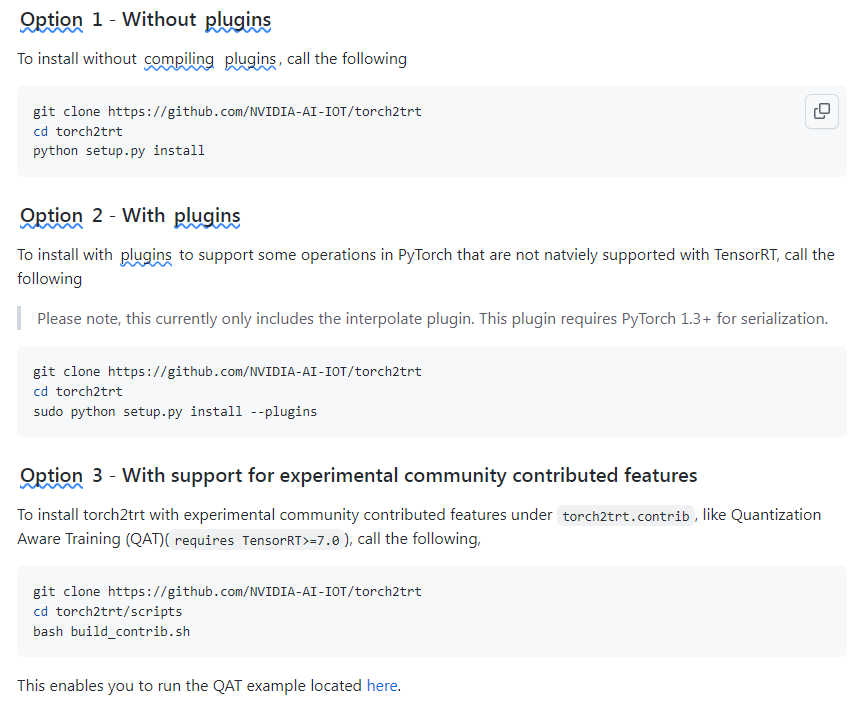
Task: Click the git clone URL in Option 3
Action: [x=264, y=591]
